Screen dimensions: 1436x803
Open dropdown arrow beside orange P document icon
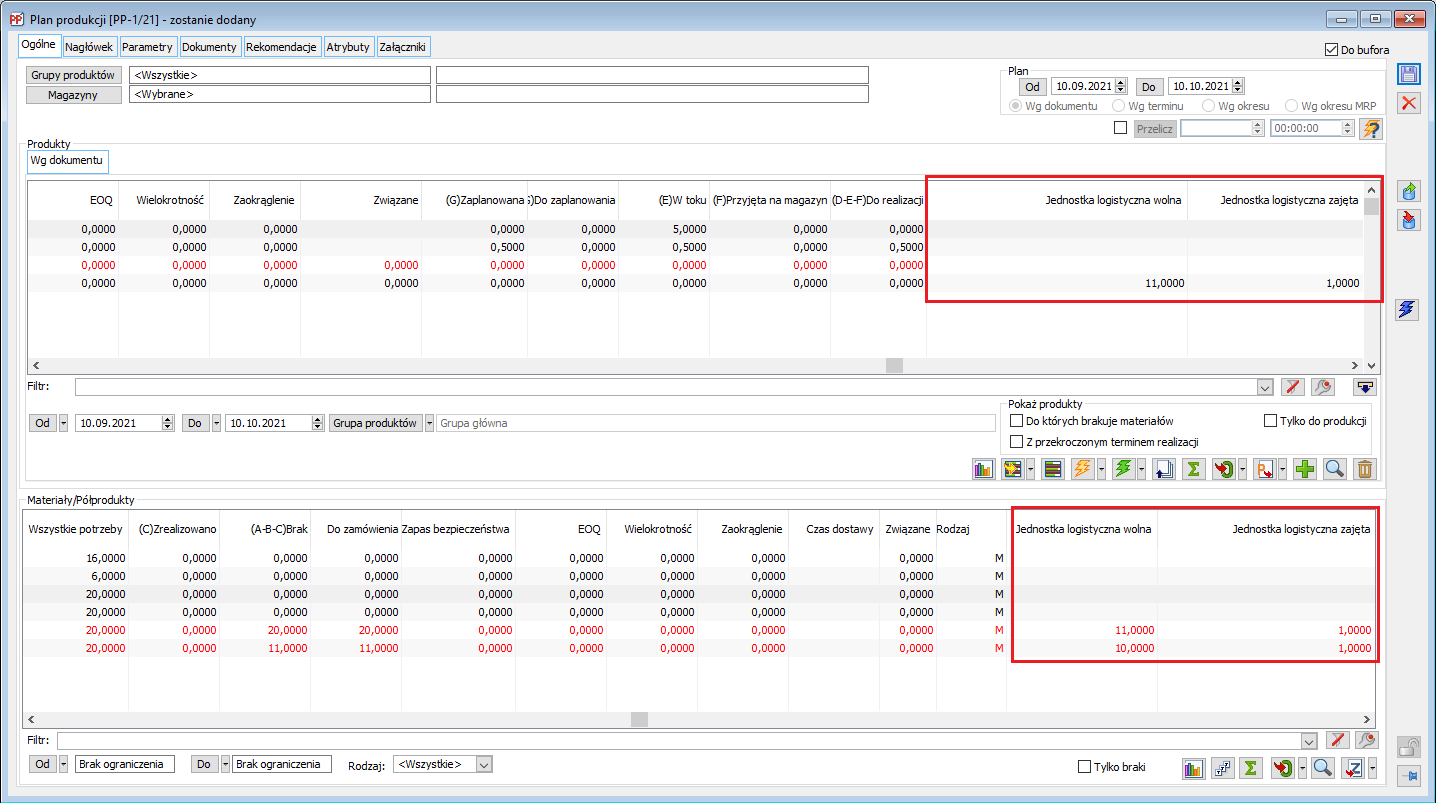click(x=1281, y=468)
